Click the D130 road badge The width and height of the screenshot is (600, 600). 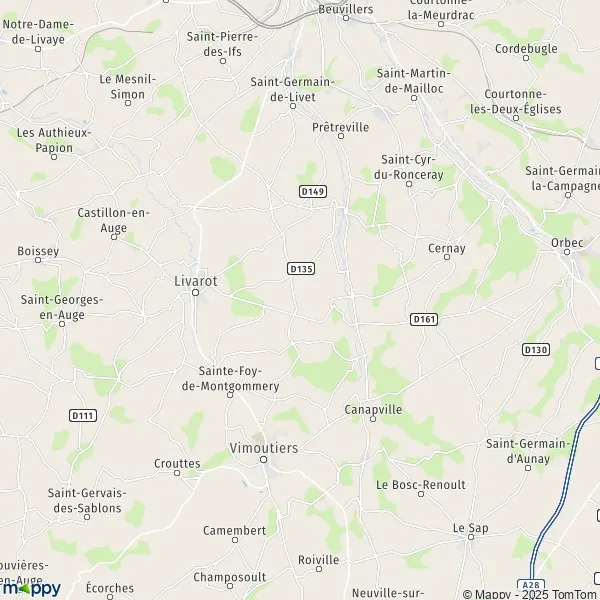coord(536,349)
